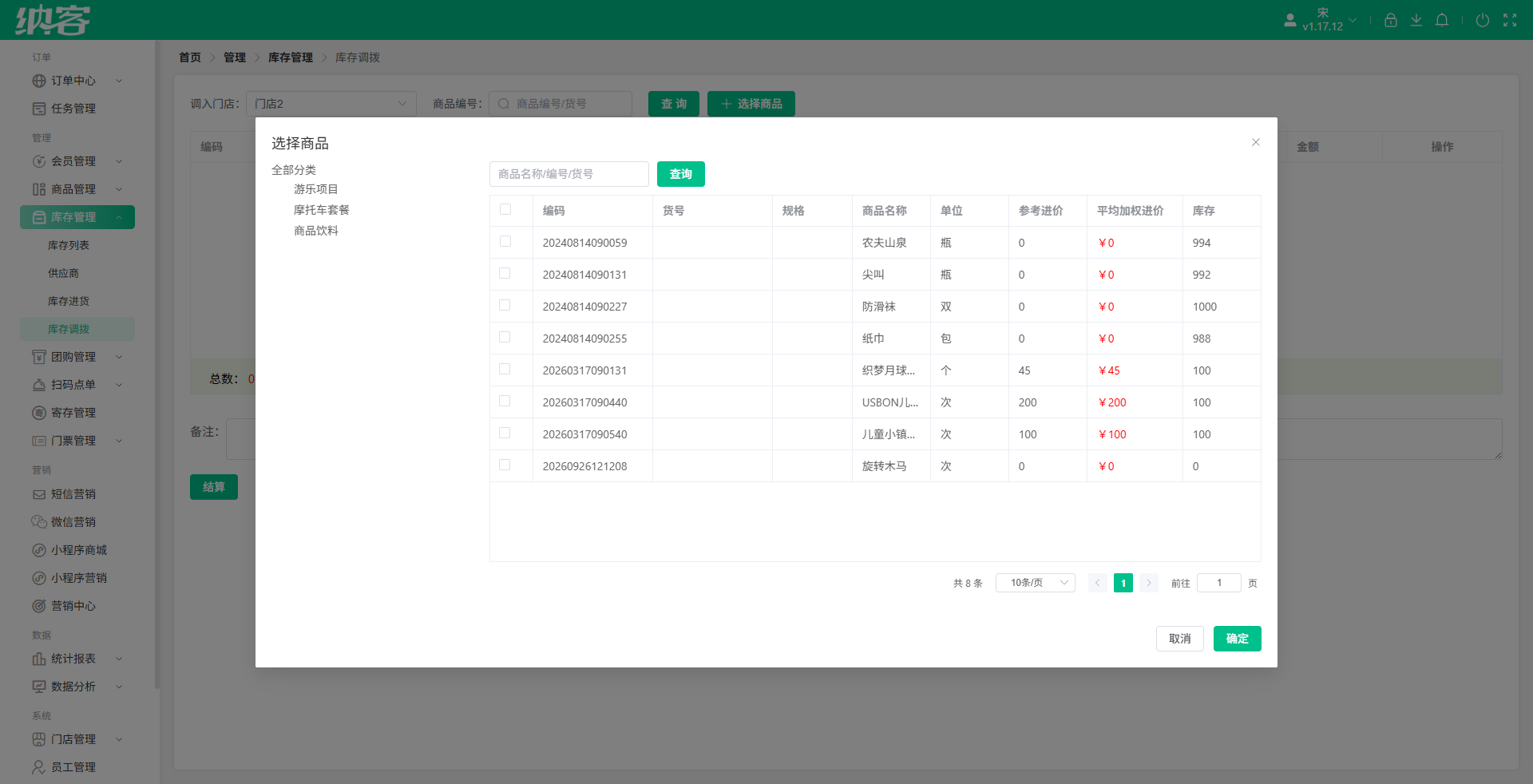Image resolution: width=1533 pixels, height=784 pixels.
Task: Expand 订单中心 chevron in sidebar
Action: pos(119,81)
